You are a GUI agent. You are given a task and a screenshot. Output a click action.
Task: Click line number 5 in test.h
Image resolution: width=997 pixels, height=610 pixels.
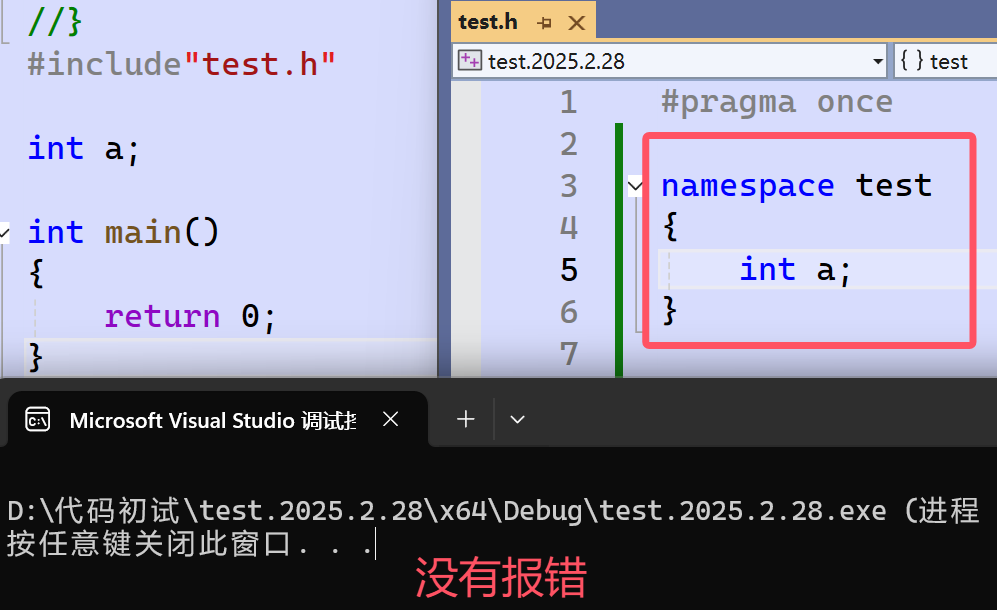pyautogui.click(x=568, y=269)
